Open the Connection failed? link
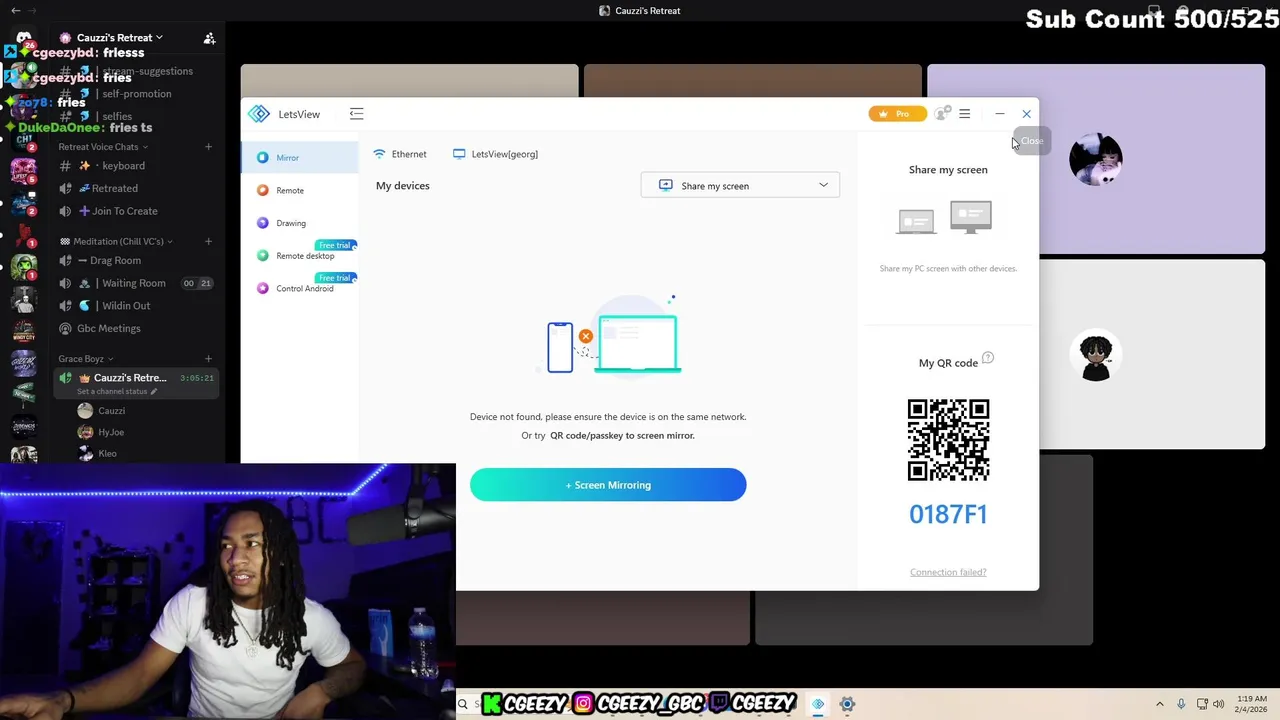1280x720 pixels. [948, 572]
